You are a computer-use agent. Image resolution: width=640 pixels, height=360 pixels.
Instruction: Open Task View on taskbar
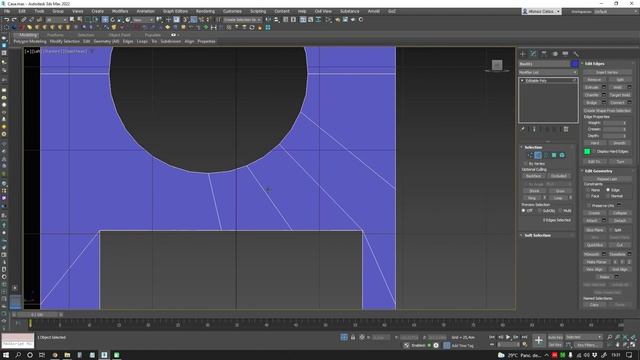[42, 355]
